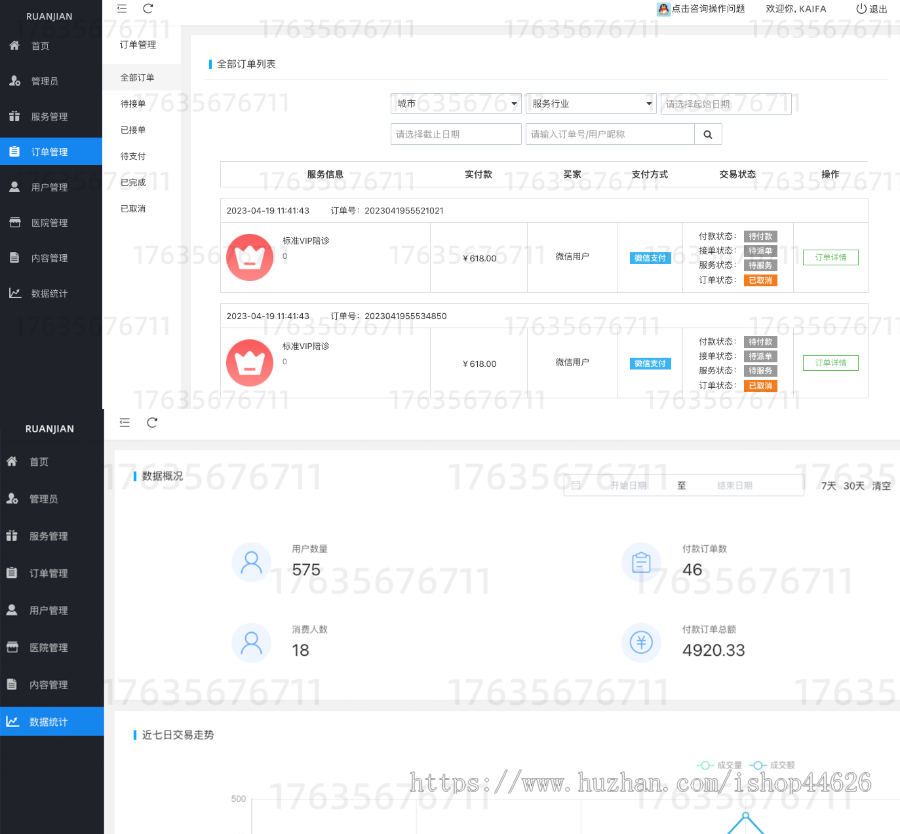Click ￥618.00 of order 2023041955521021
900x834 pixels.
point(480,258)
